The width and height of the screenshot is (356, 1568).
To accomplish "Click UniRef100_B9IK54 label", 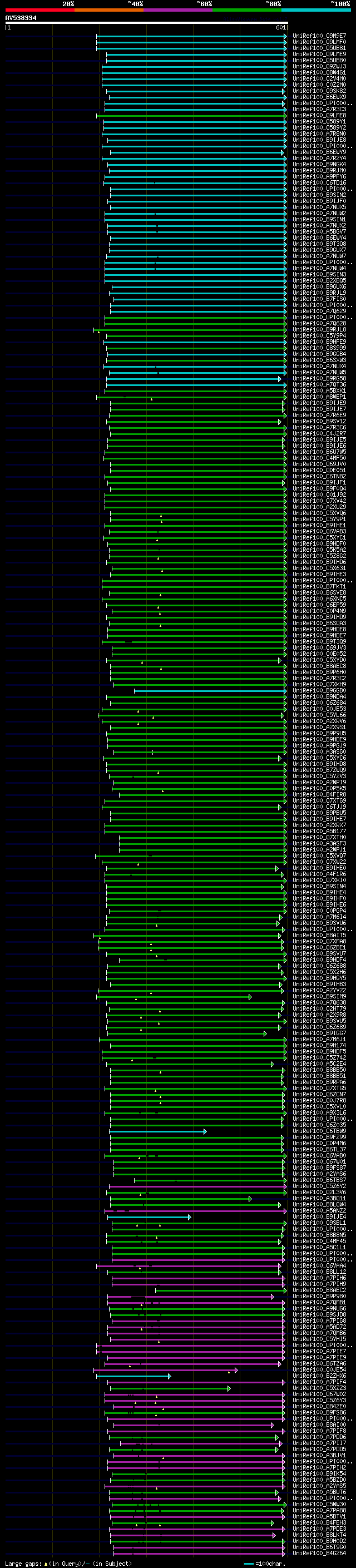I will 319,1473.
